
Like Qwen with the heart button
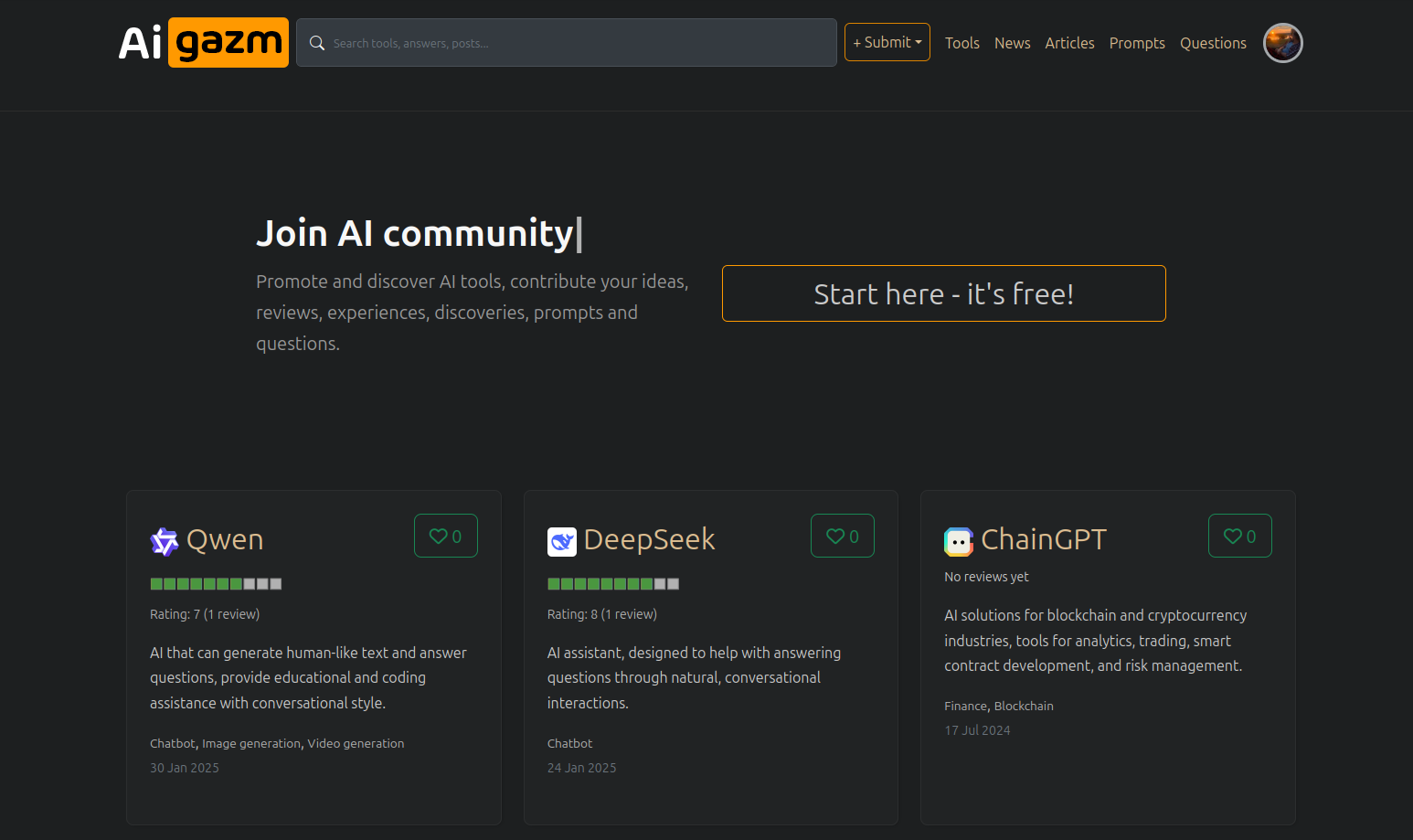coord(446,536)
